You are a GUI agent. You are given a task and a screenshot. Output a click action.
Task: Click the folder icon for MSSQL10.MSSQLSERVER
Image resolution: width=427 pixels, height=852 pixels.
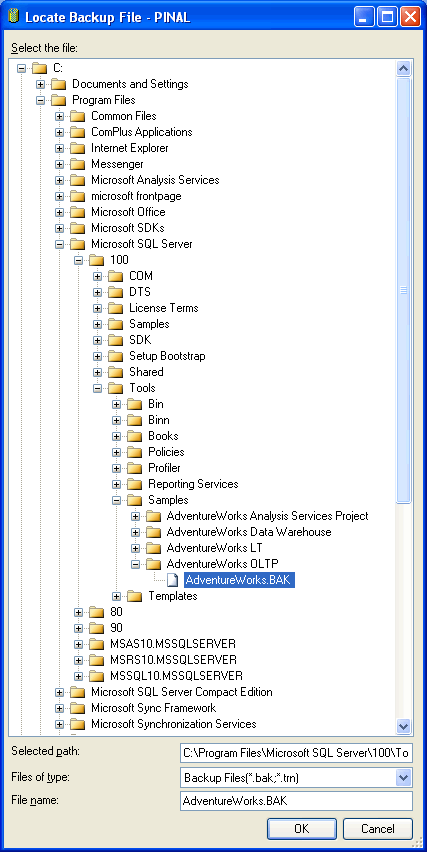(97, 676)
